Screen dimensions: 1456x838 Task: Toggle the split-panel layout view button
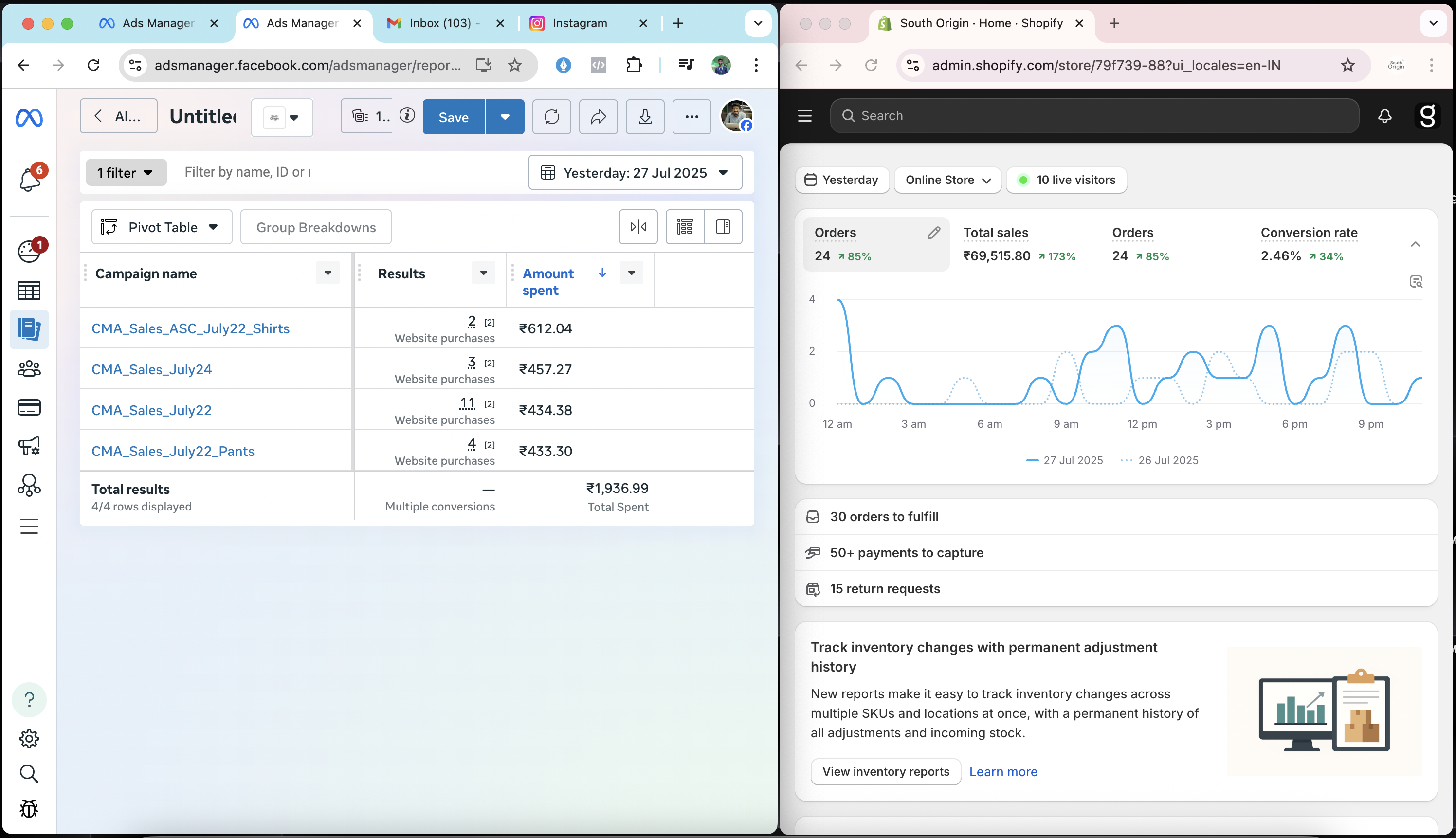(x=723, y=227)
